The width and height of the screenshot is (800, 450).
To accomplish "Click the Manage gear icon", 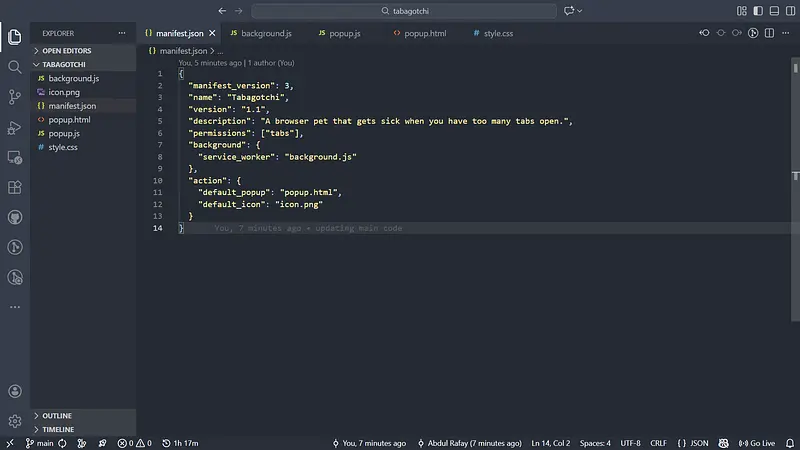I will 15,421.
